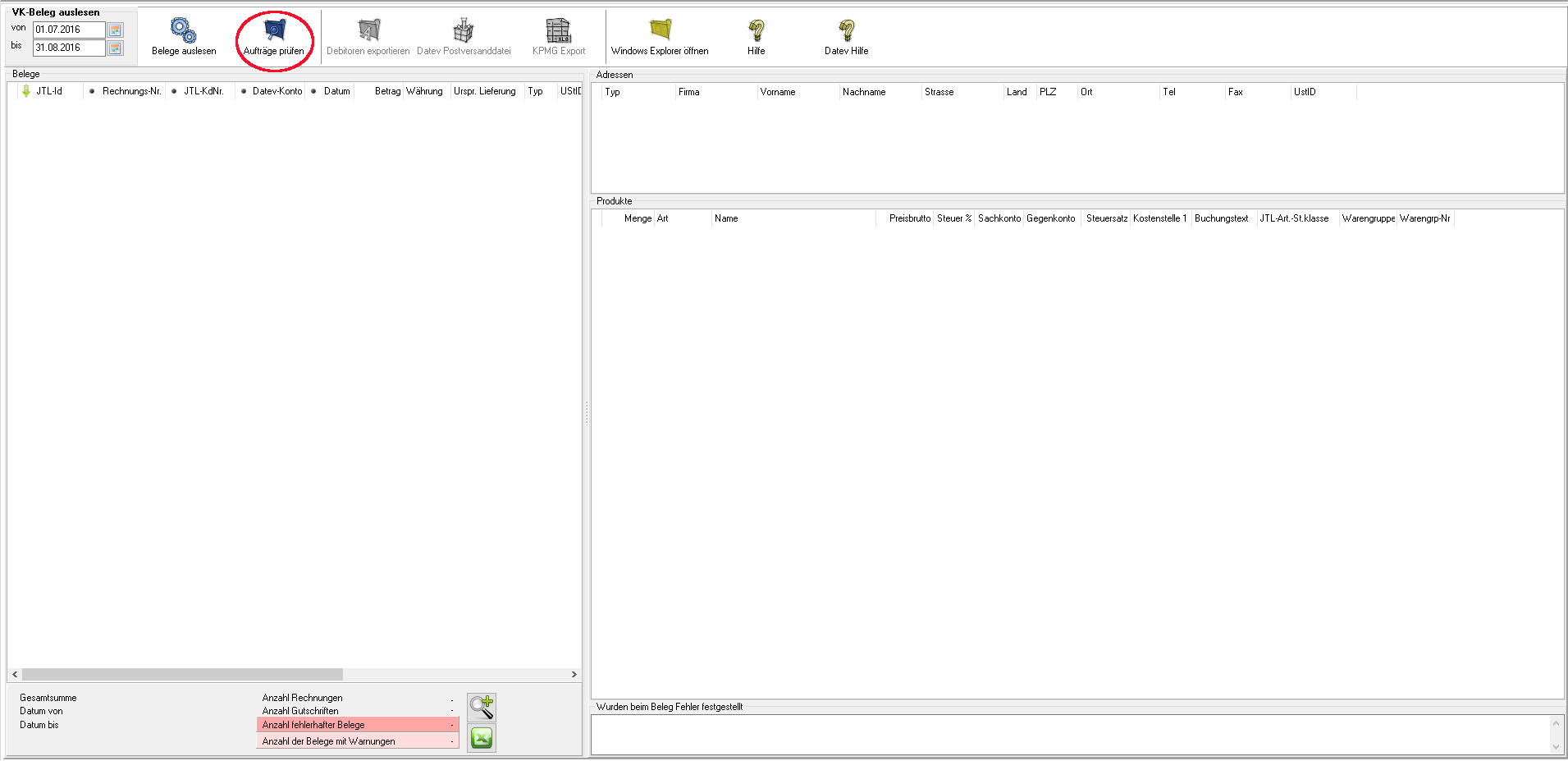Image resolution: width=1568 pixels, height=761 pixels.
Task: Sort by Rechnungs-Nr. column header
Action: click(131, 91)
